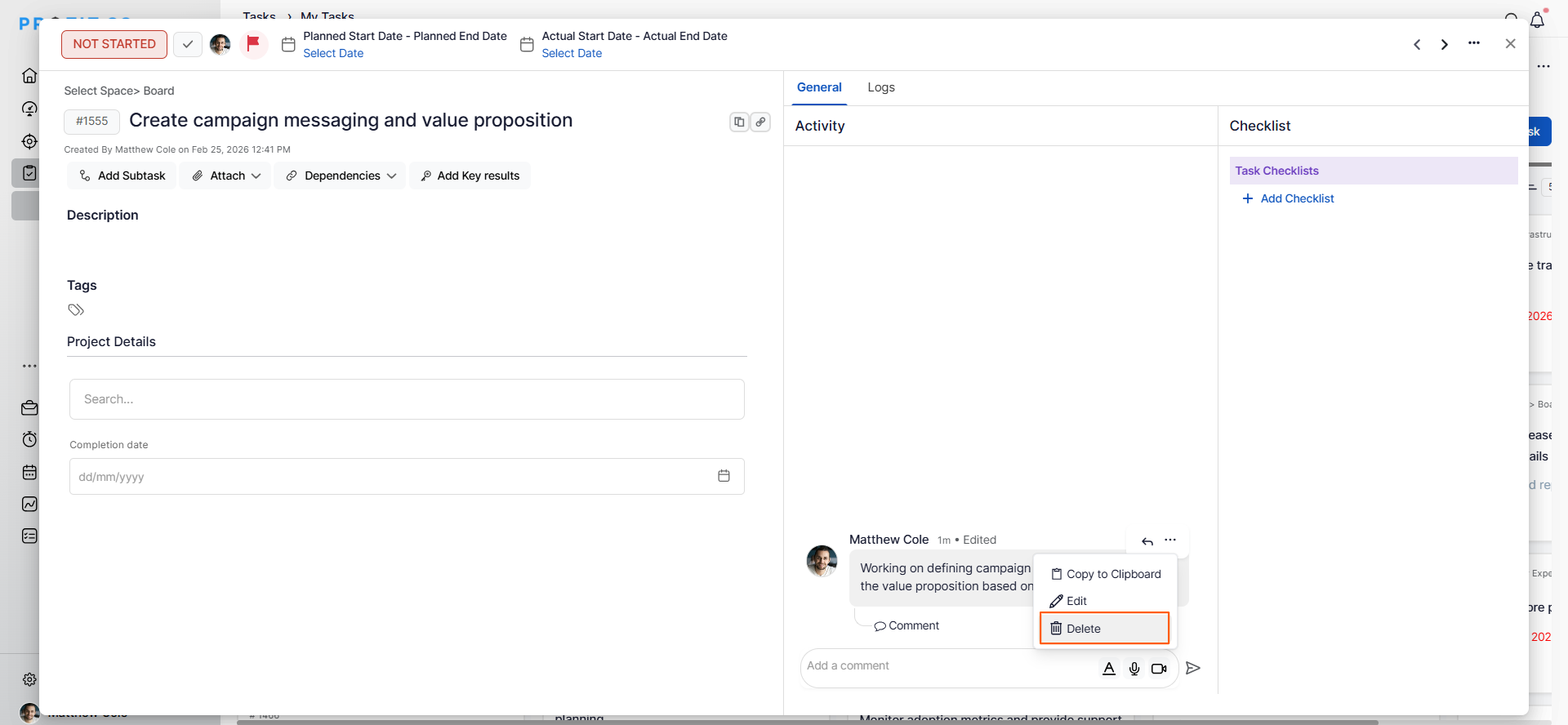Expand the Dependencies dropdown
Image resolution: width=1568 pixels, height=725 pixels.
point(341,176)
